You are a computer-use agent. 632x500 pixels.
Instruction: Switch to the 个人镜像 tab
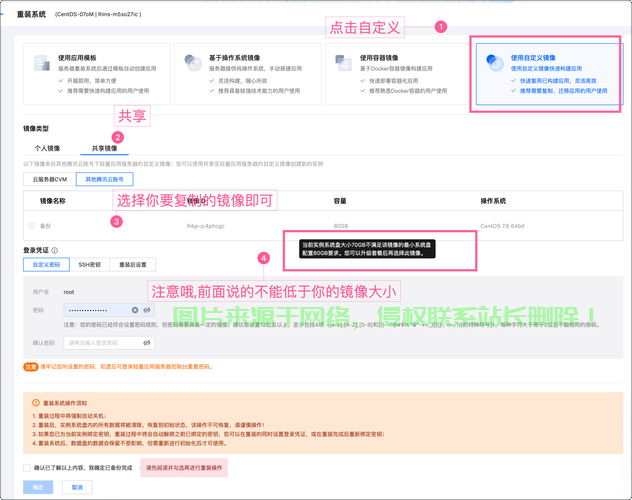click(47, 148)
